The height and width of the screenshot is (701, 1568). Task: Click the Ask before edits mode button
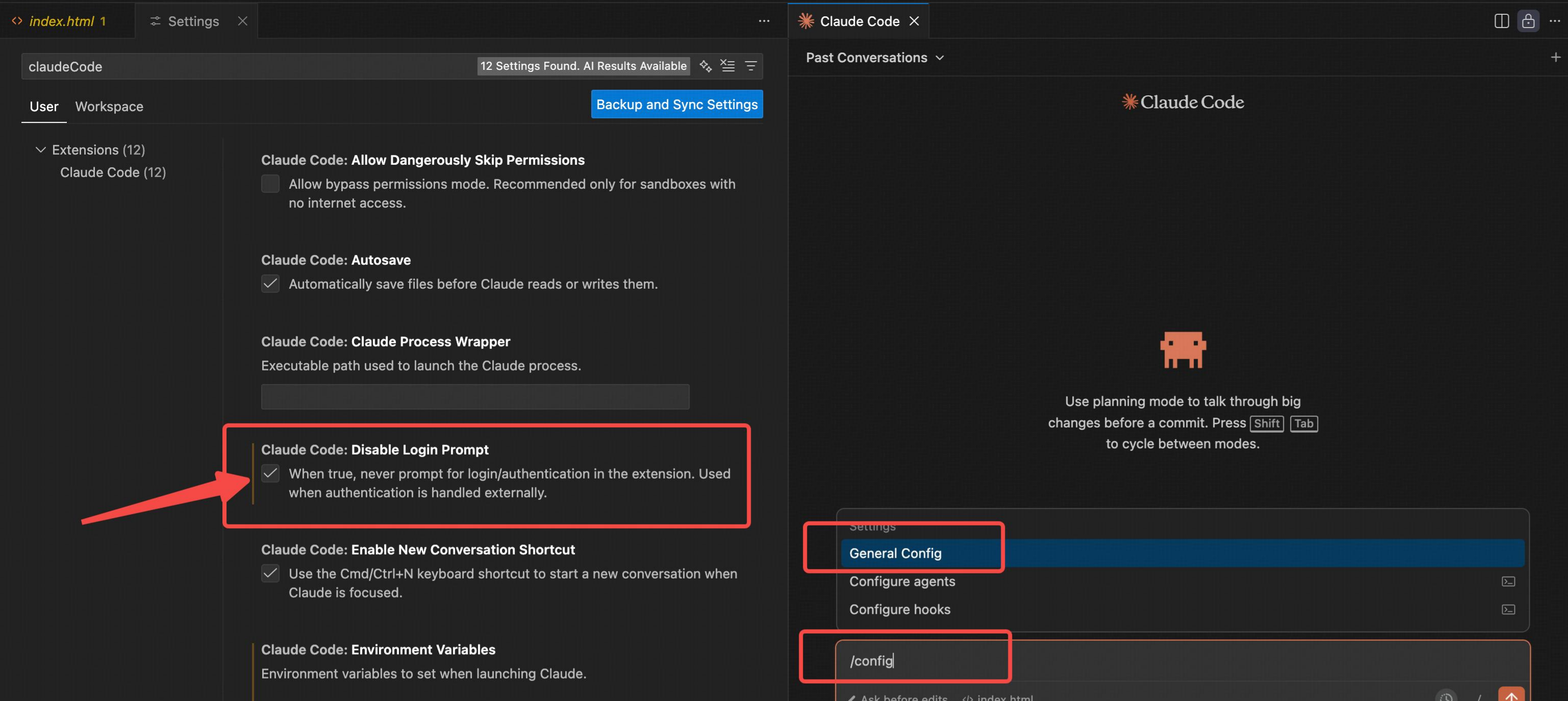897,697
